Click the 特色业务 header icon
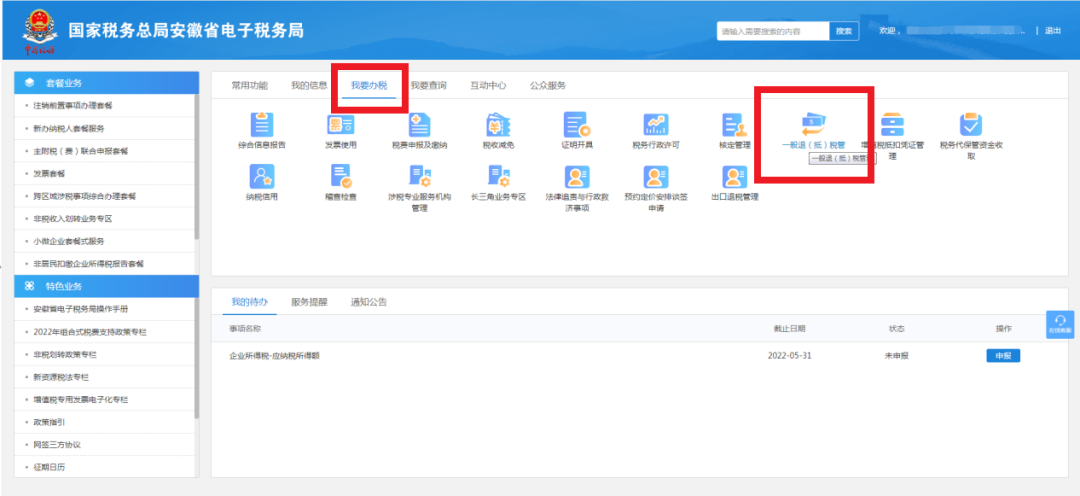1080x496 pixels. point(29,286)
